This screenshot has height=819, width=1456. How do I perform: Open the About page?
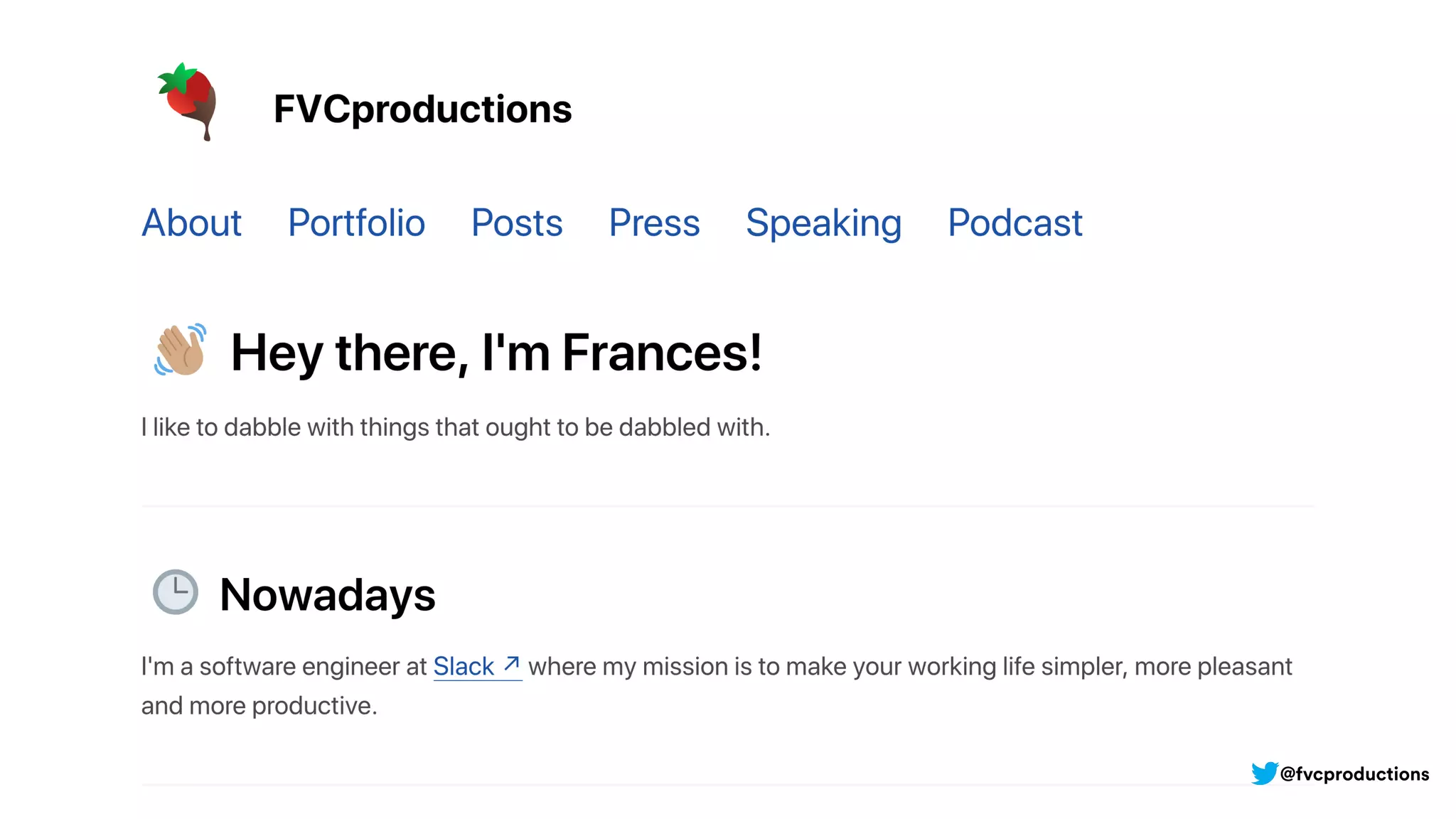tap(191, 223)
